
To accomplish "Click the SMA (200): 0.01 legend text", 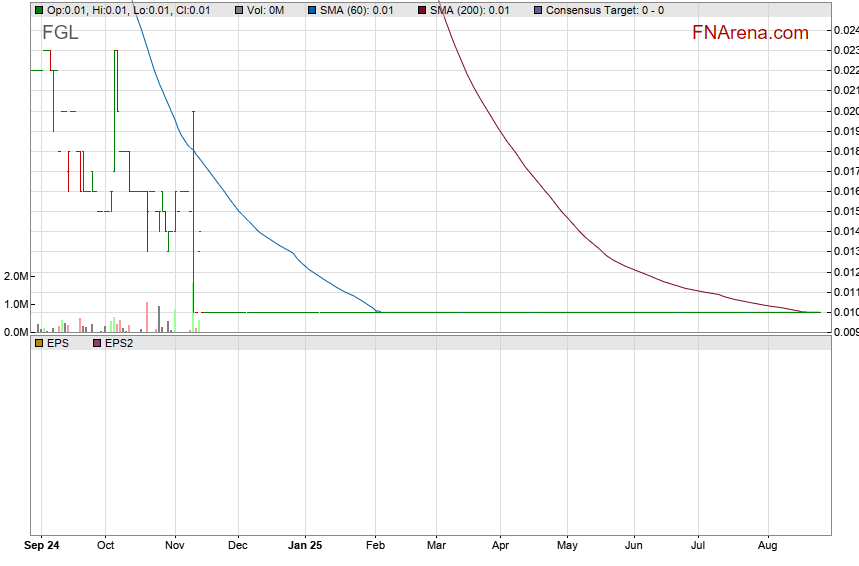I will point(470,10).
